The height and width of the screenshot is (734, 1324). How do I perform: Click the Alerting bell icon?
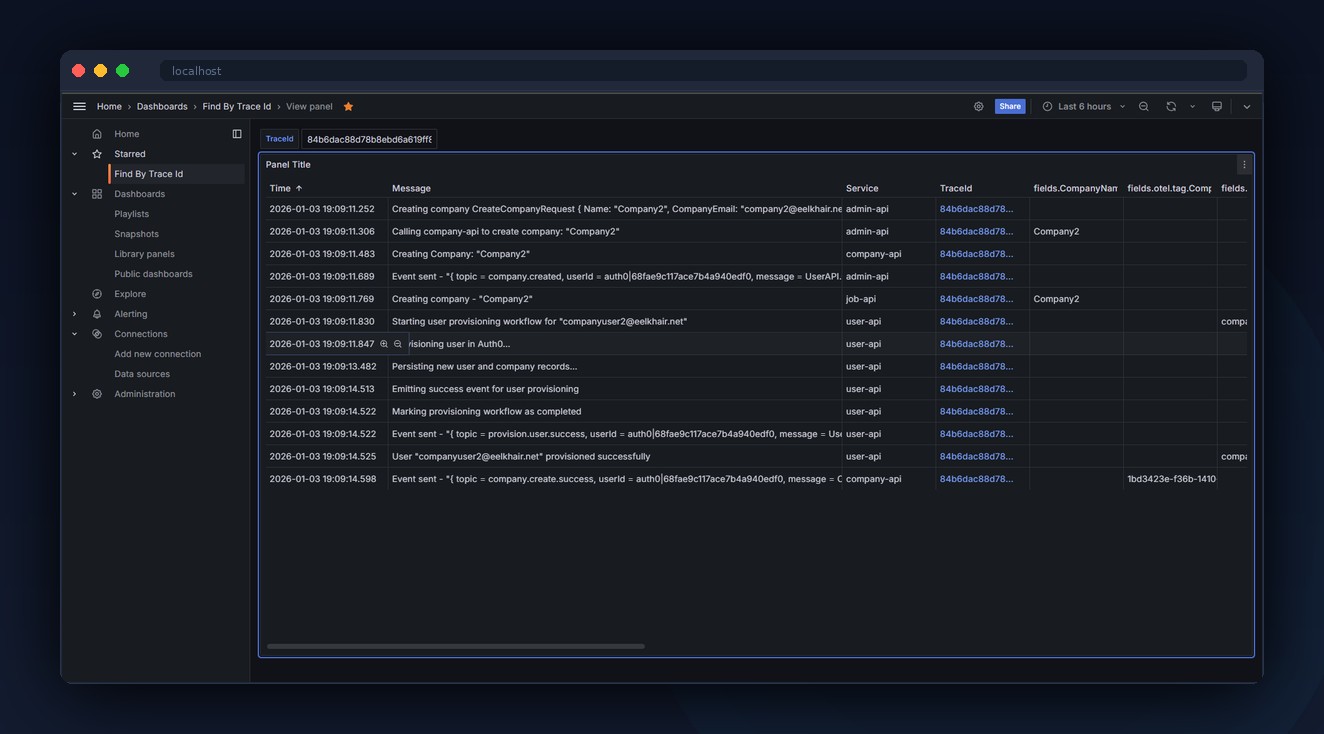pyautogui.click(x=96, y=313)
